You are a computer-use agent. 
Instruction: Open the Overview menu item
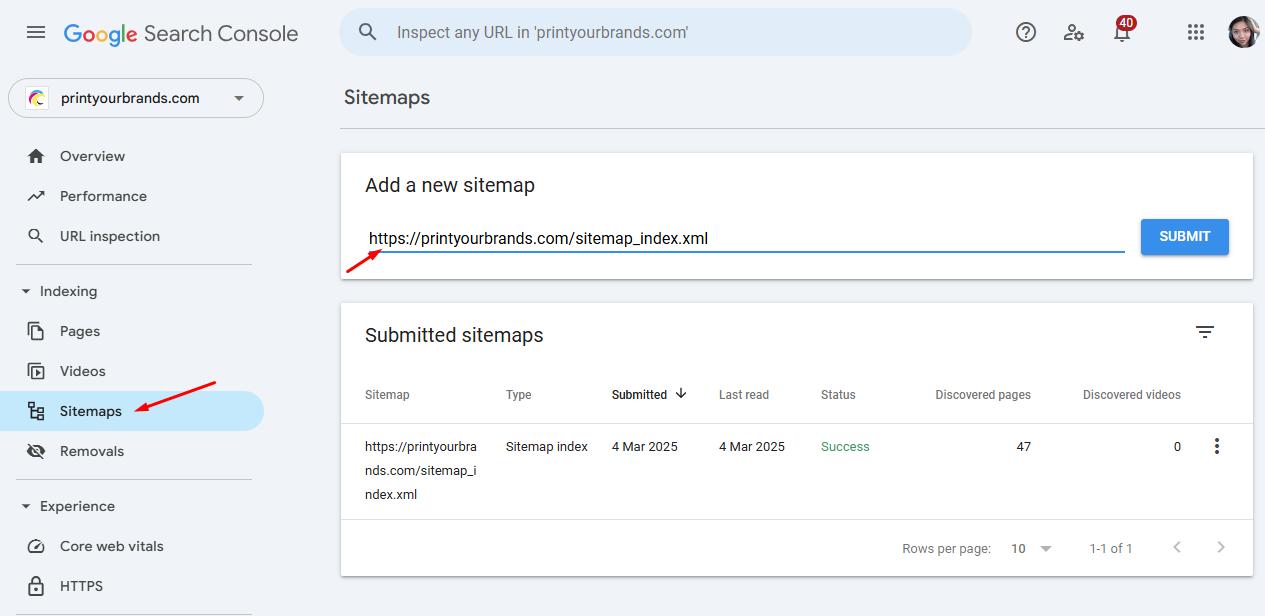[132, 156]
